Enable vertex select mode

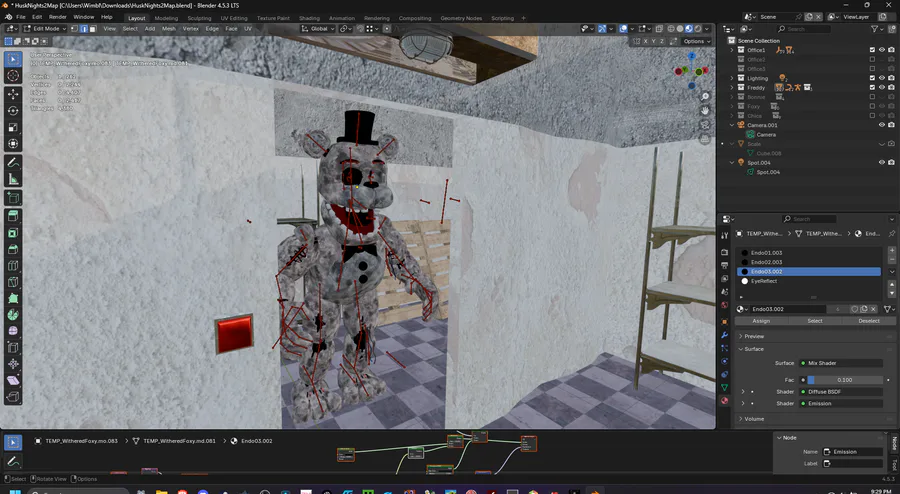tap(75, 29)
